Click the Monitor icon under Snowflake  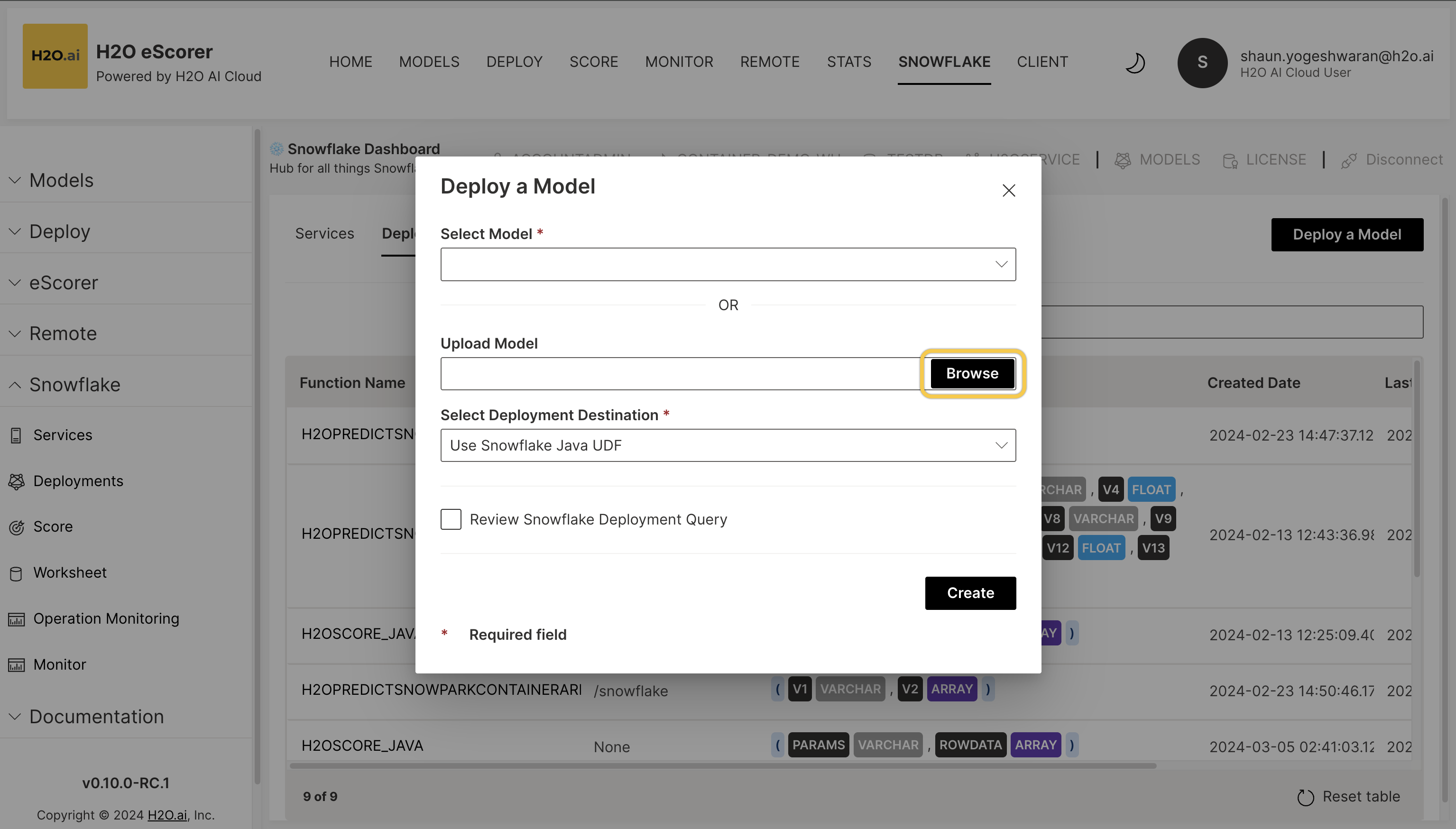(x=16, y=664)
